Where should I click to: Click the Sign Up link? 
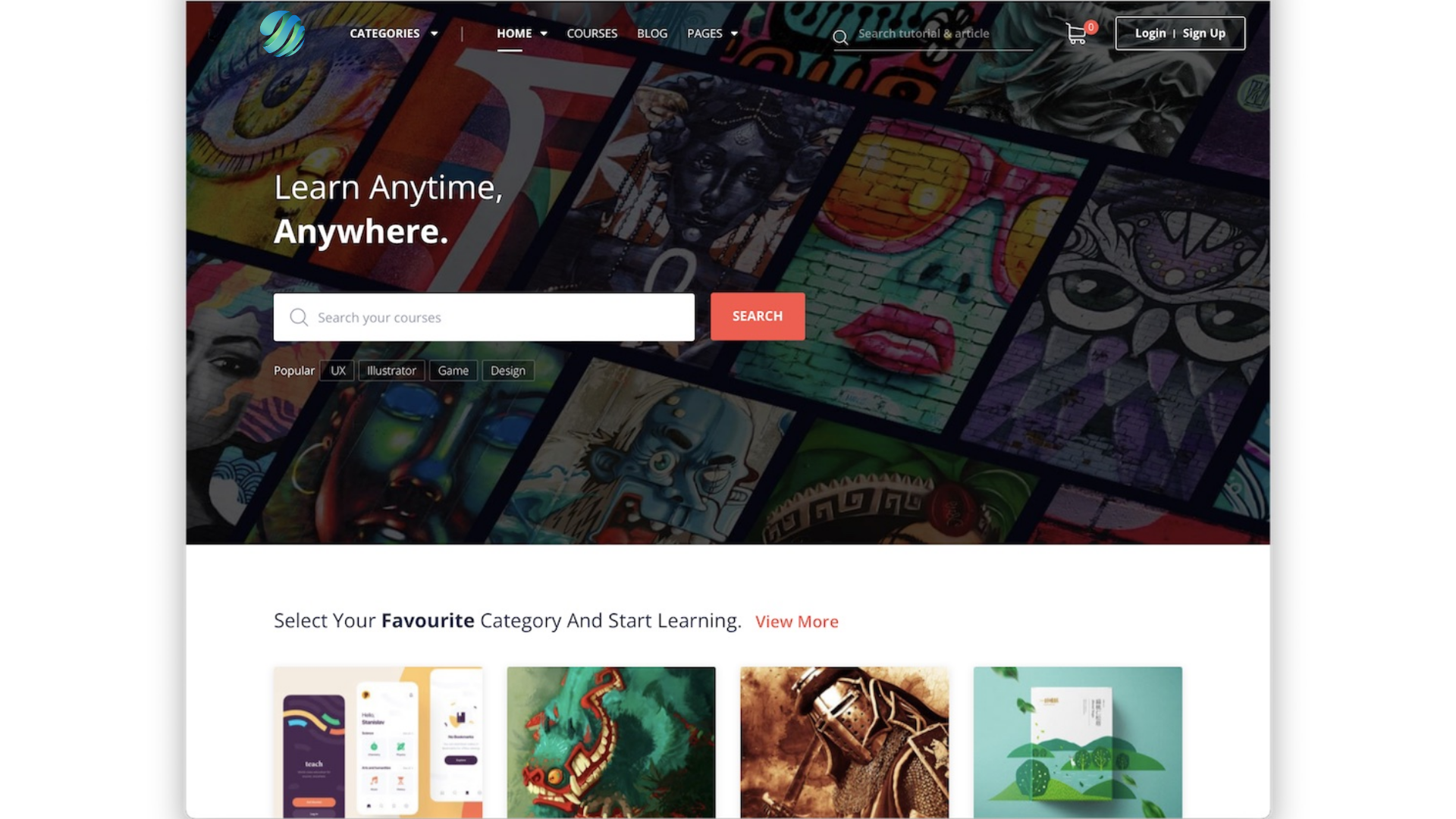coord(1203,33)
